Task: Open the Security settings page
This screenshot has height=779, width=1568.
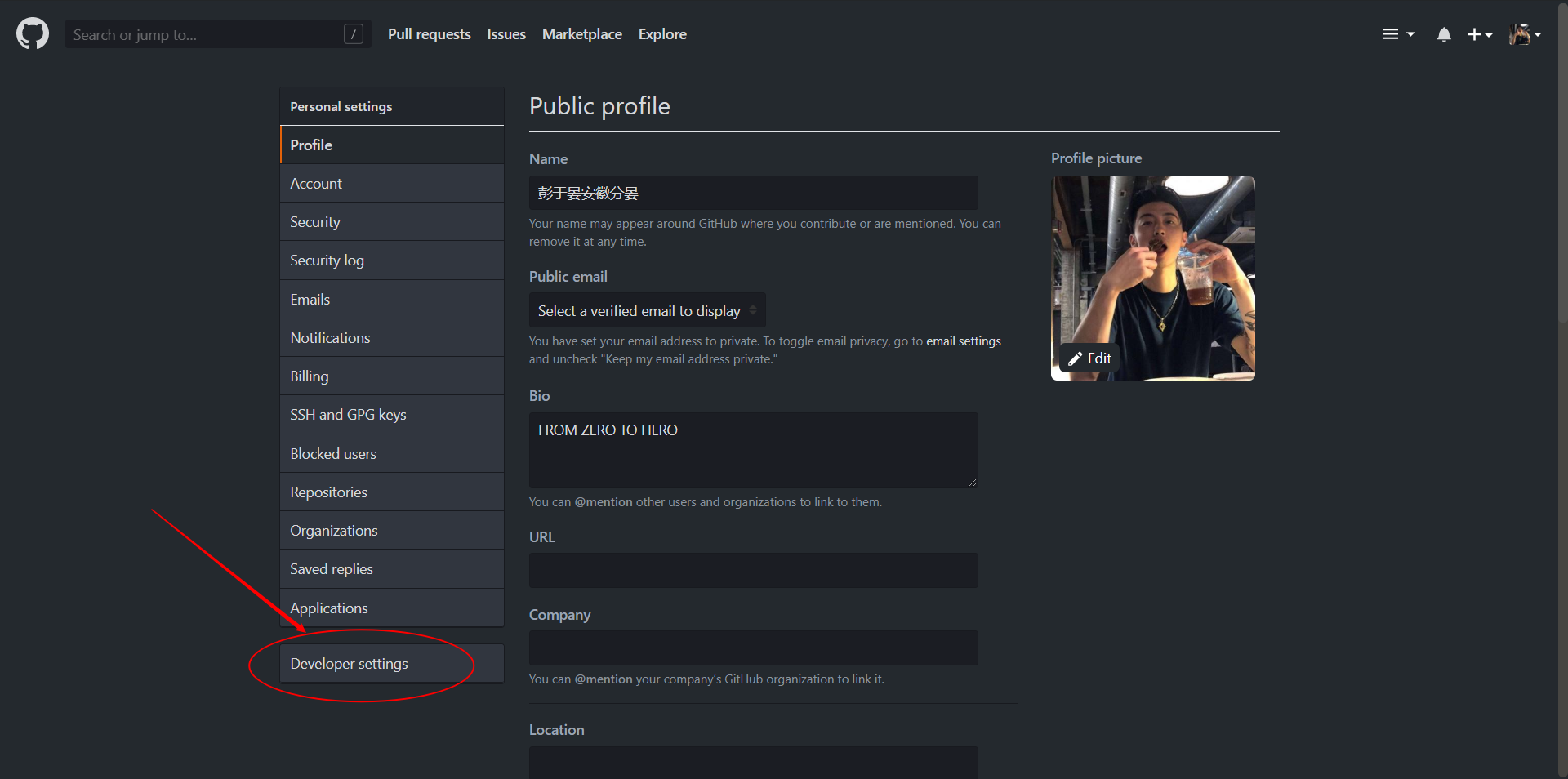Action: click(392, 222)
